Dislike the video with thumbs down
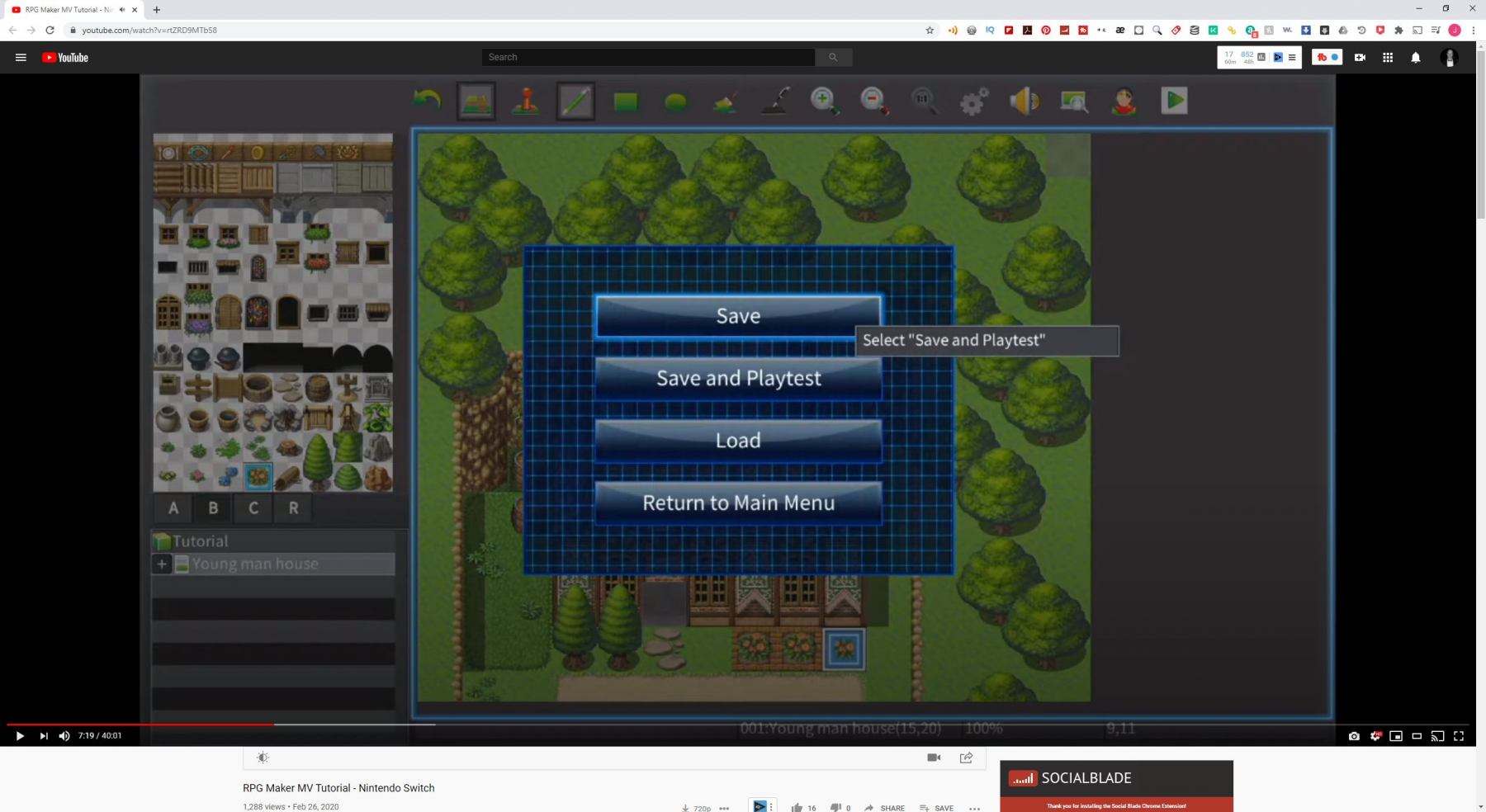Image resolution: width=1486 pixels, height=812 pixels. coord(835,807)
